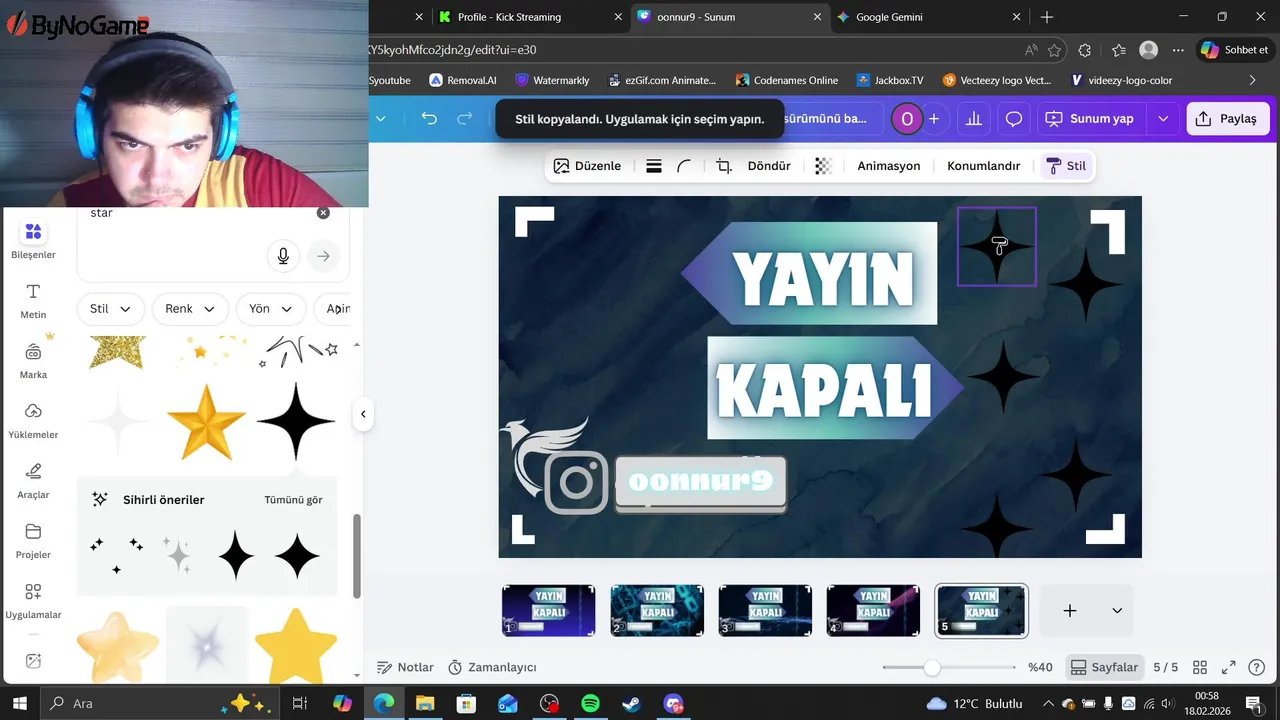This screenshot has width=1280, height=720.
Task: Open the line weight options icon
Action: pyautogui.click(x=654, y=166)
